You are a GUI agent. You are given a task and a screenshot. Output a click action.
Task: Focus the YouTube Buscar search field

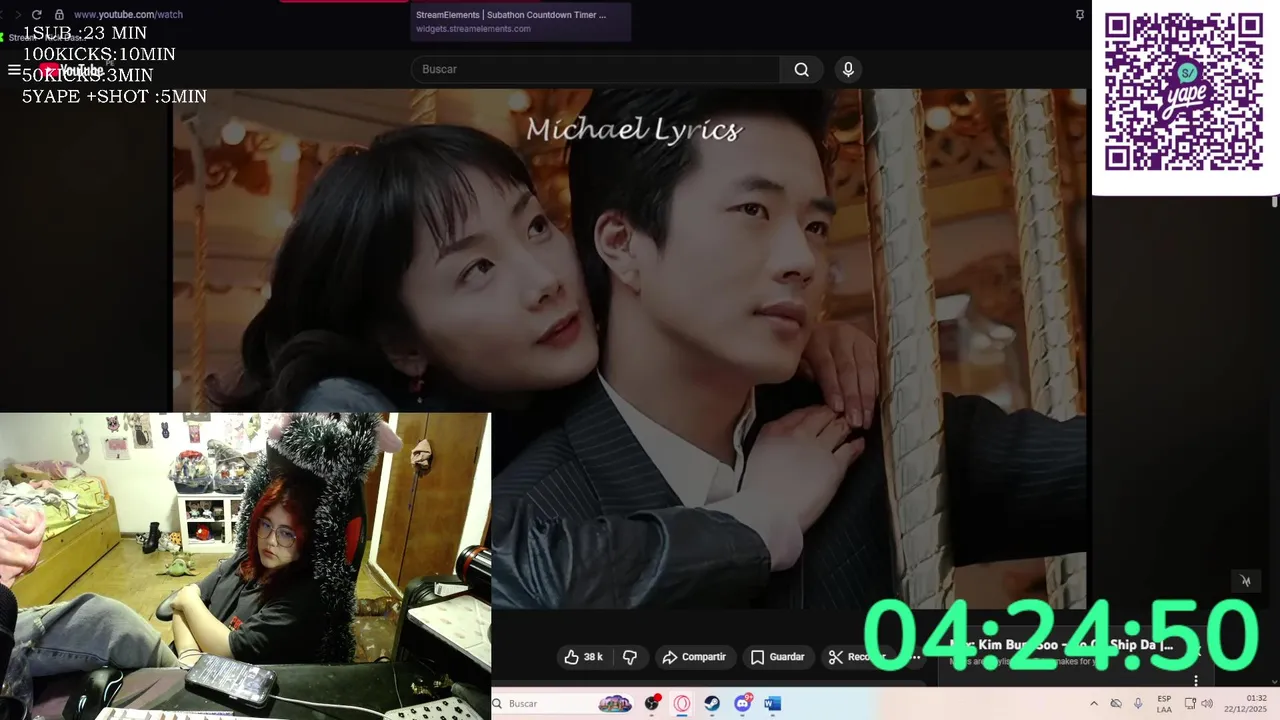point(595,69)
